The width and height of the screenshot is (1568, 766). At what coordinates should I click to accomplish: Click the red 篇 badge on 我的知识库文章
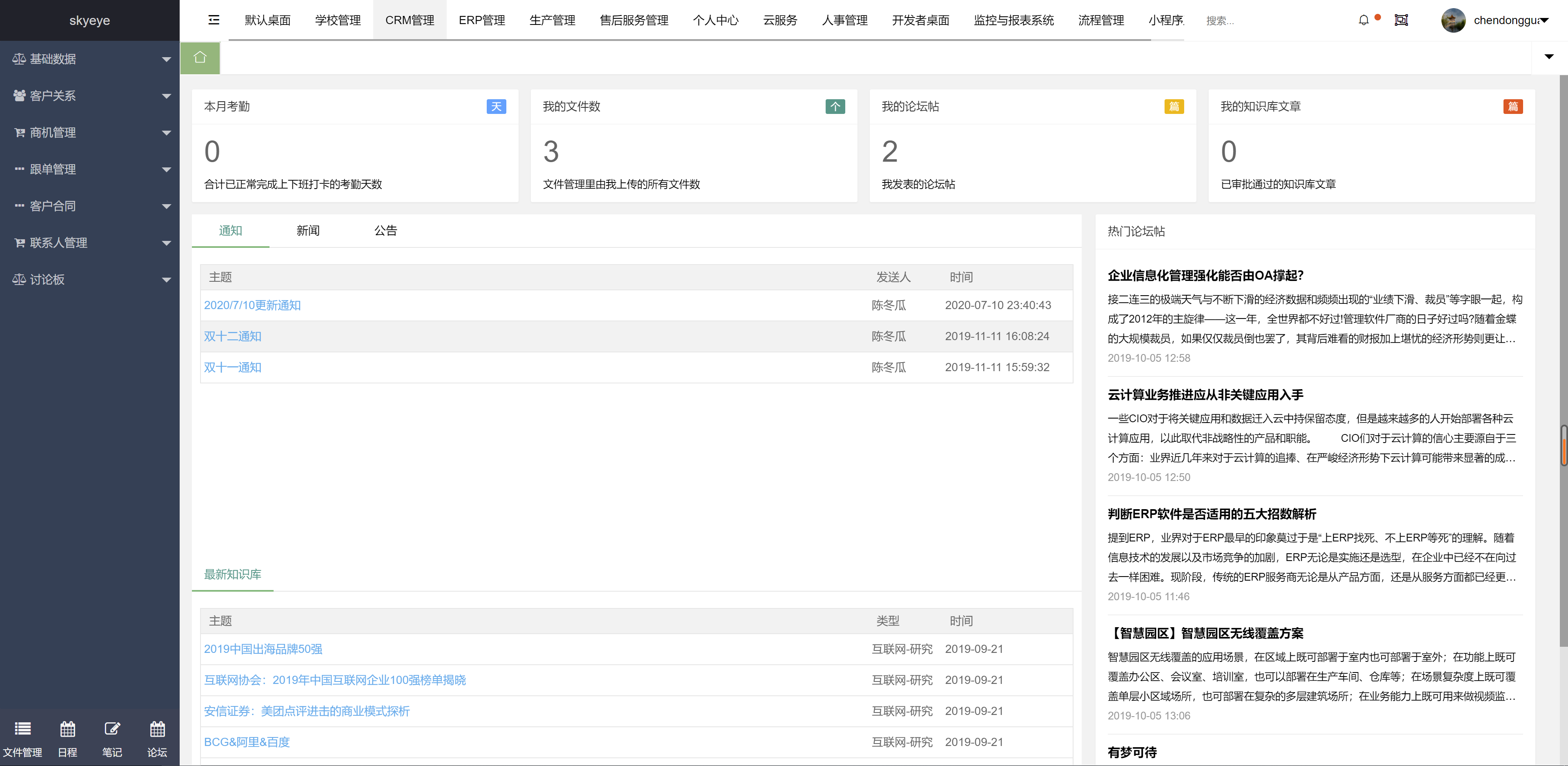(x=1513, y=107)
